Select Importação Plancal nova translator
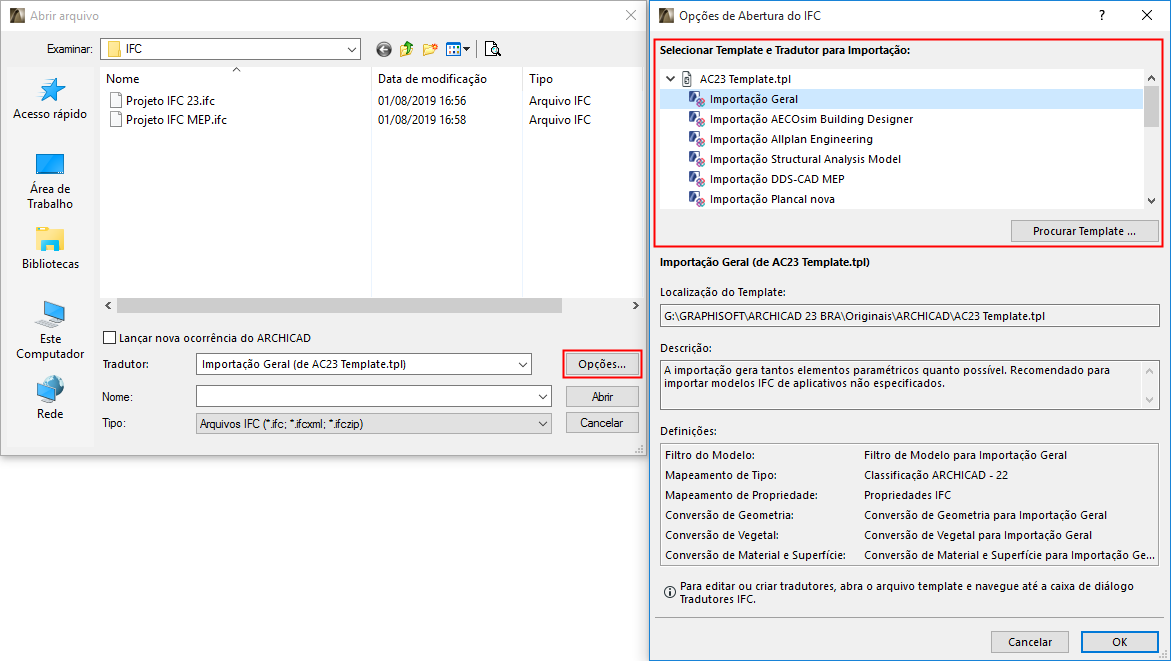1171x661 pixels. click(772, 199)
